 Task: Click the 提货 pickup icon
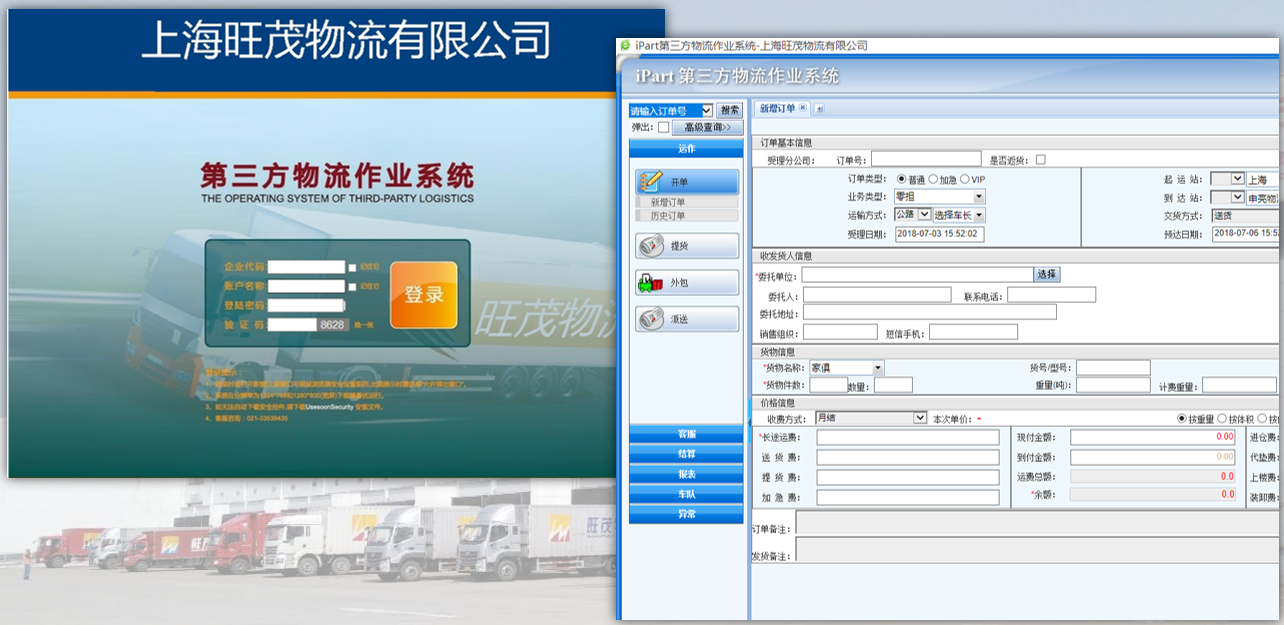tap(651, 245)
